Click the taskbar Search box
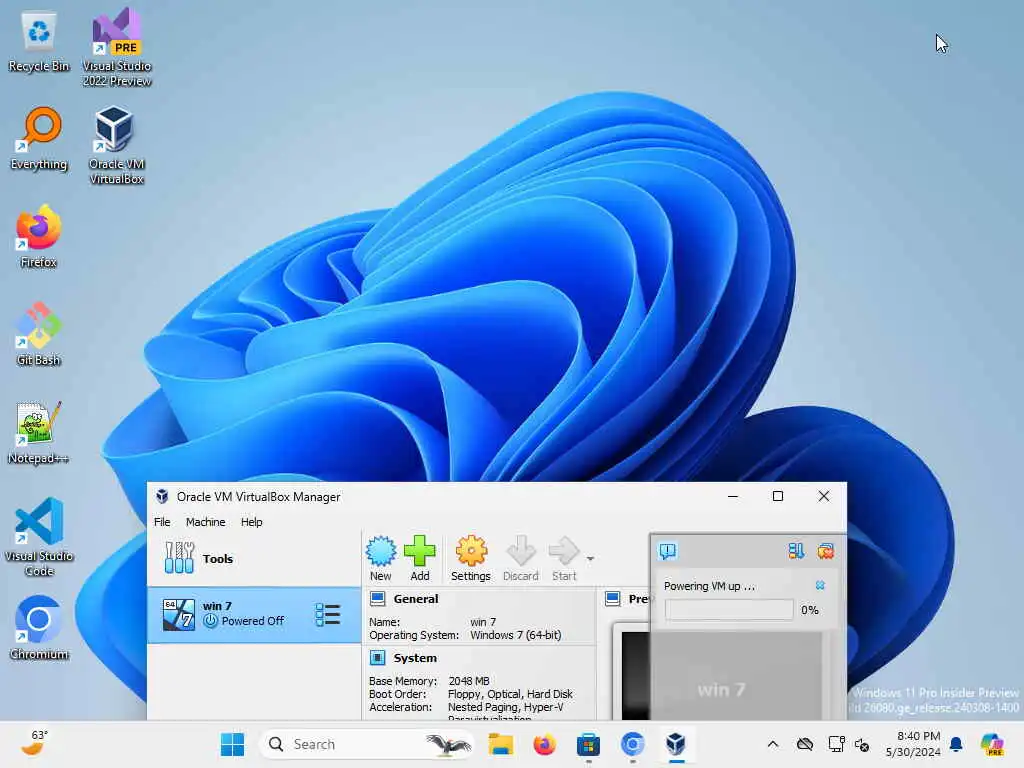 click(368, 744)
